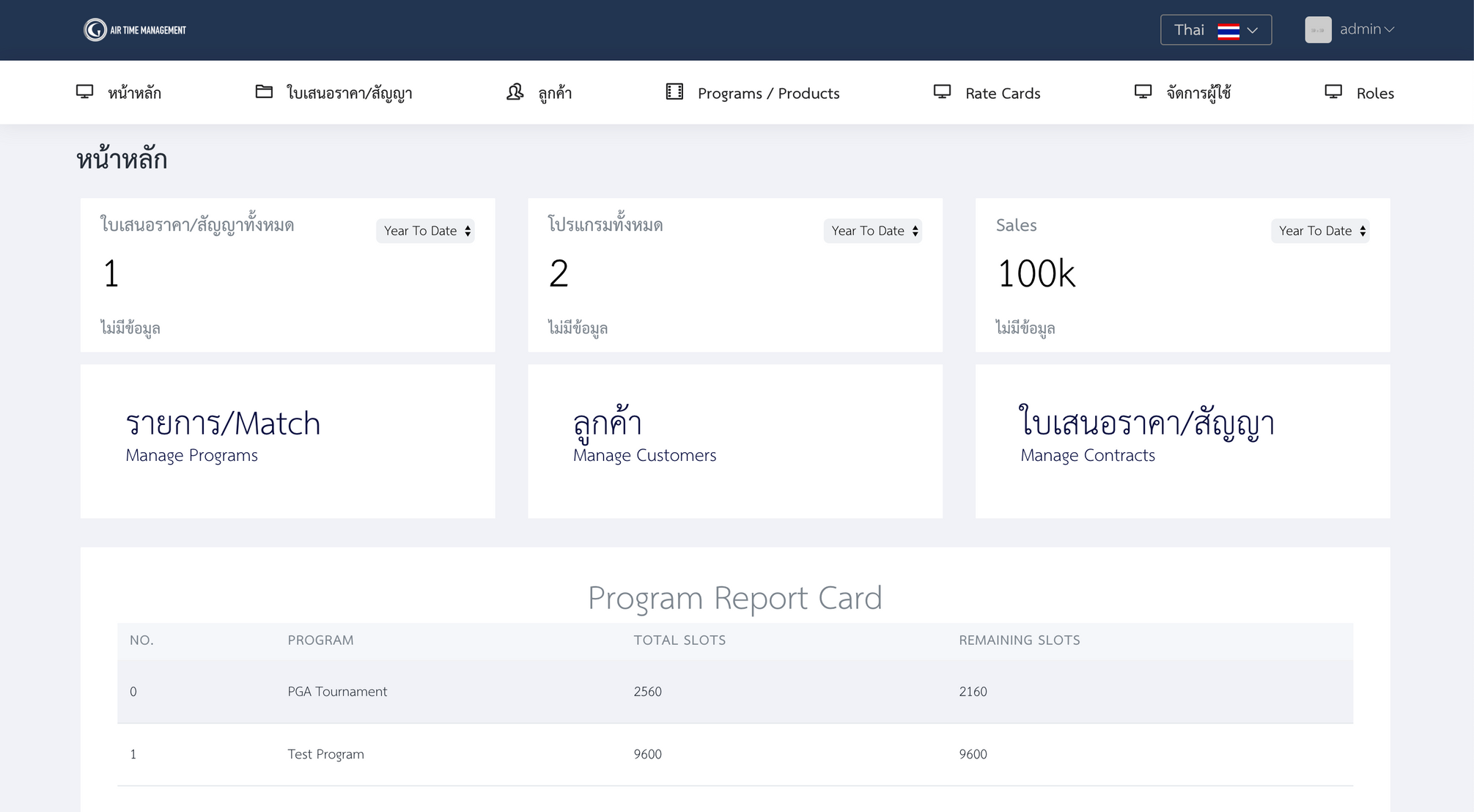Open the Year To Date selector in Sales card
Screen dimensions: 1474x812
coord(1320,231)
